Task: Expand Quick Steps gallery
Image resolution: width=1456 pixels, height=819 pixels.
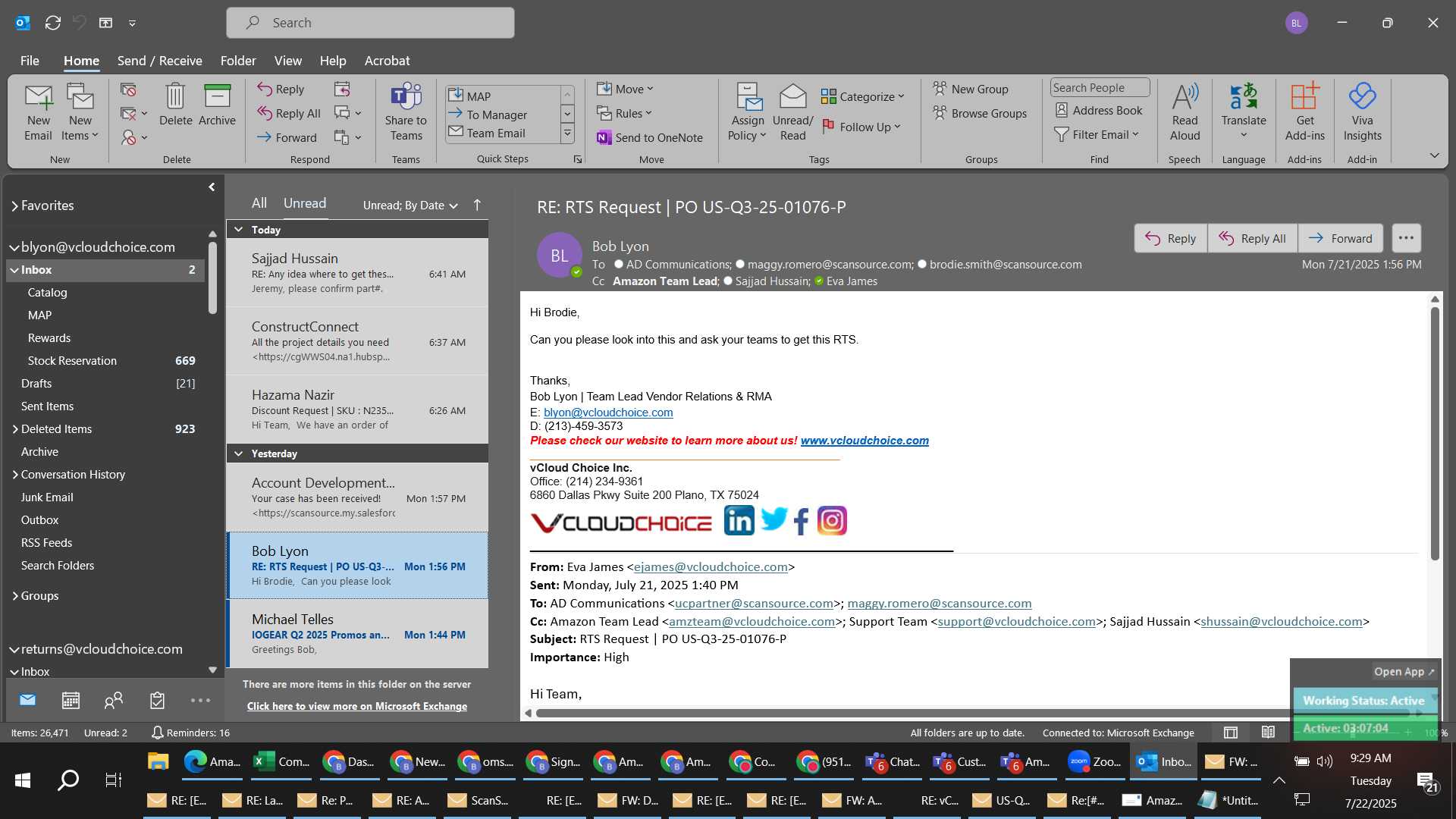Action: (567, 134)
